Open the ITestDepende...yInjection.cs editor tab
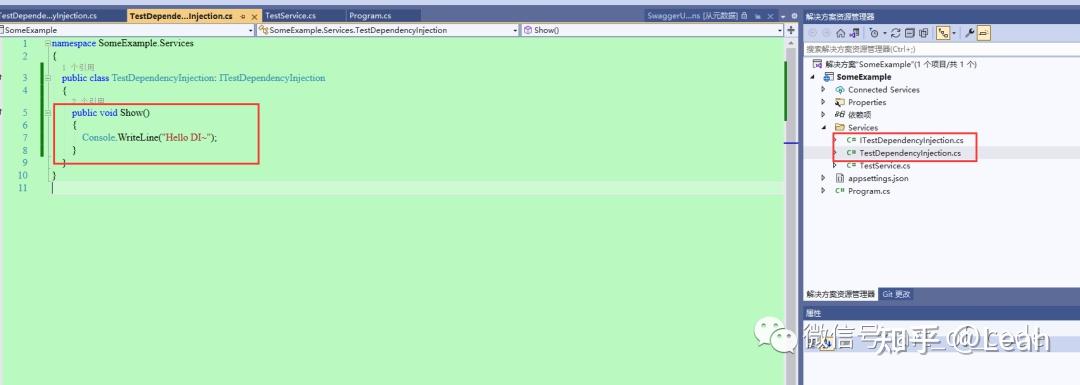 [63, 15]
